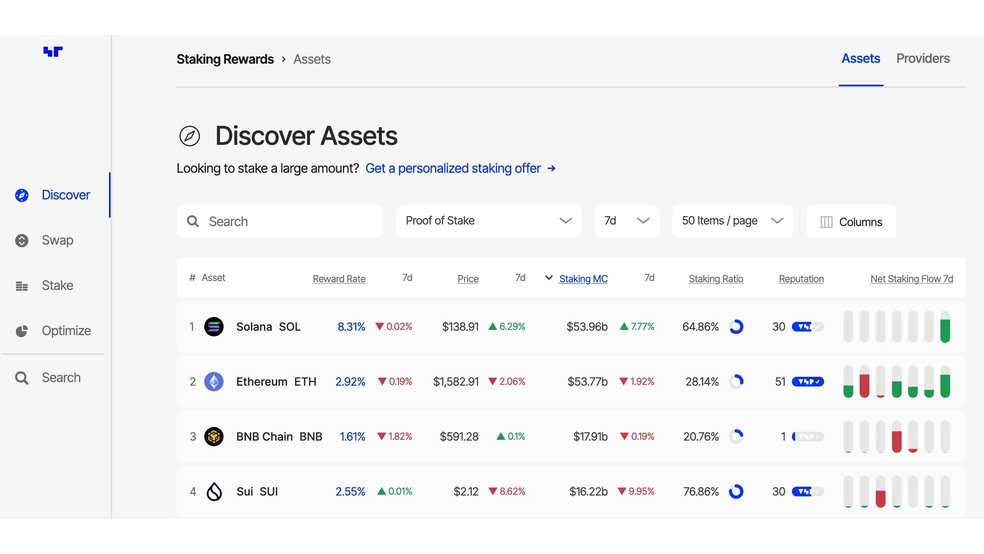Click the Discover compass icon in sidebar

22,195
